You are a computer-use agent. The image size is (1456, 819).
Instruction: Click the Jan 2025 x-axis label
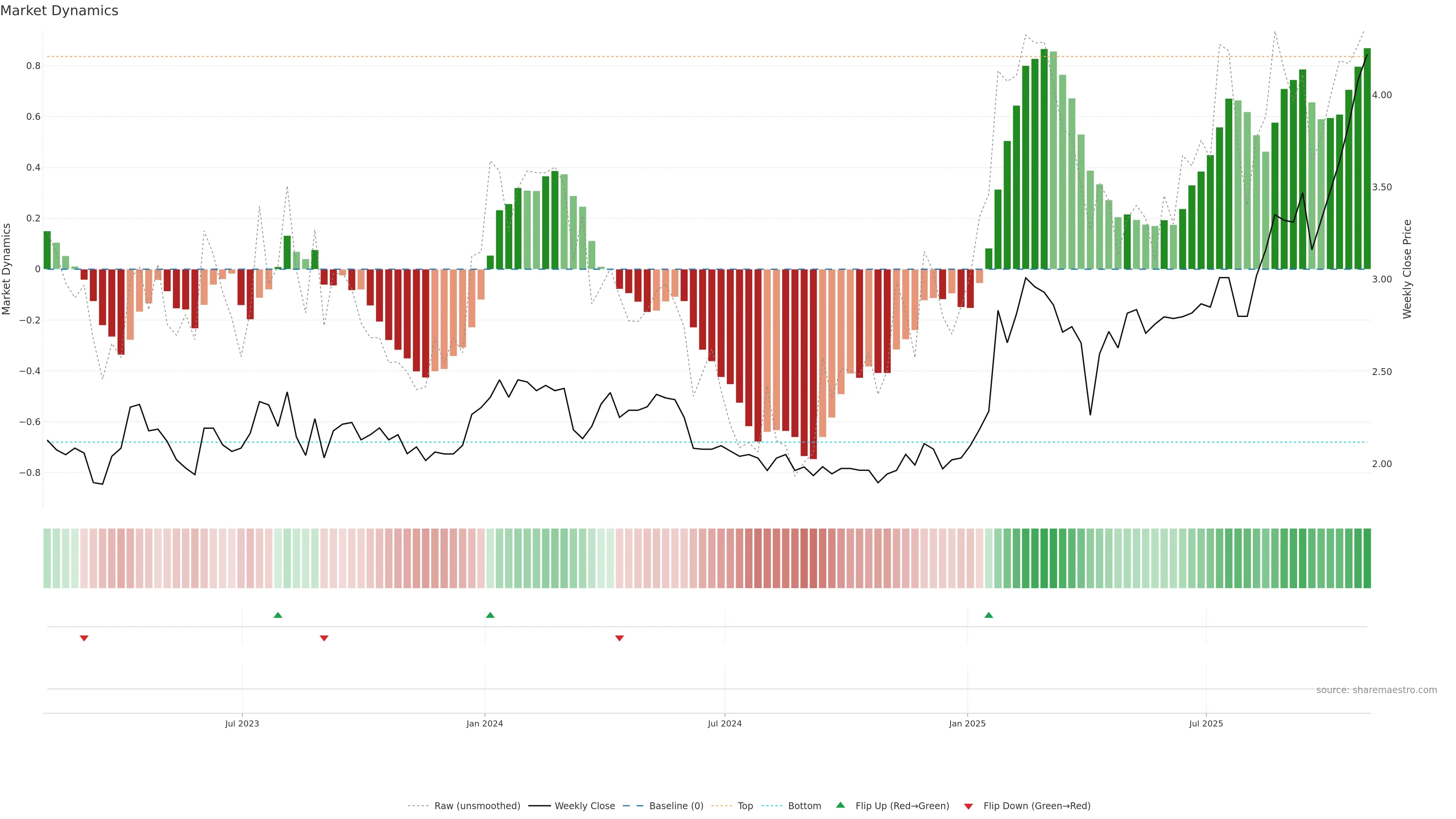click(967, 723)
